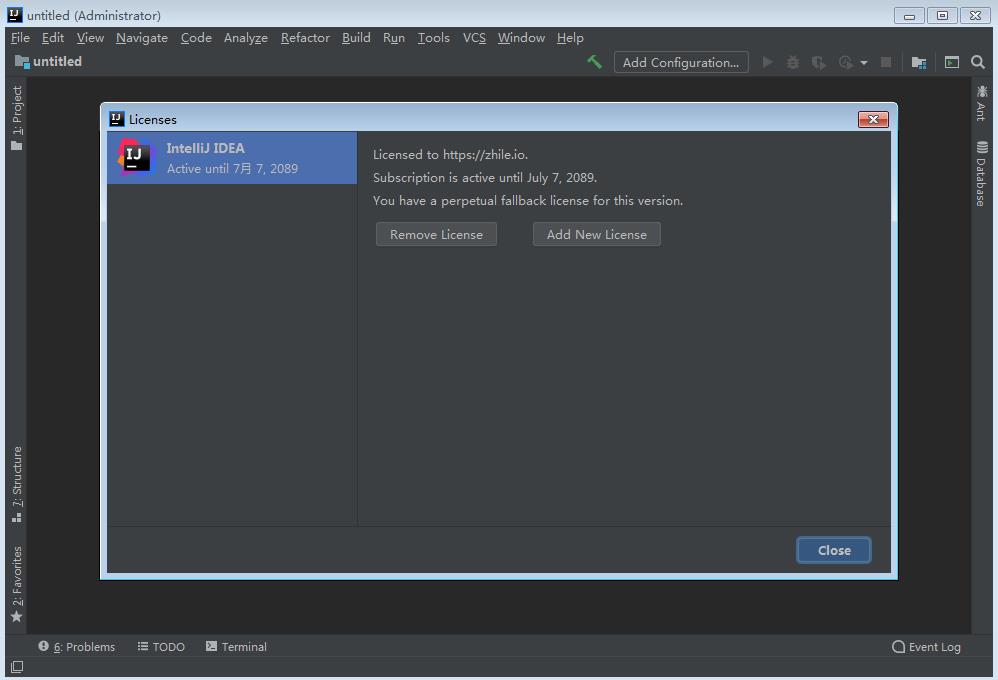Open the View menu
Image resolution: width=998 pixels, height=680 pixels.
(90, 38)
